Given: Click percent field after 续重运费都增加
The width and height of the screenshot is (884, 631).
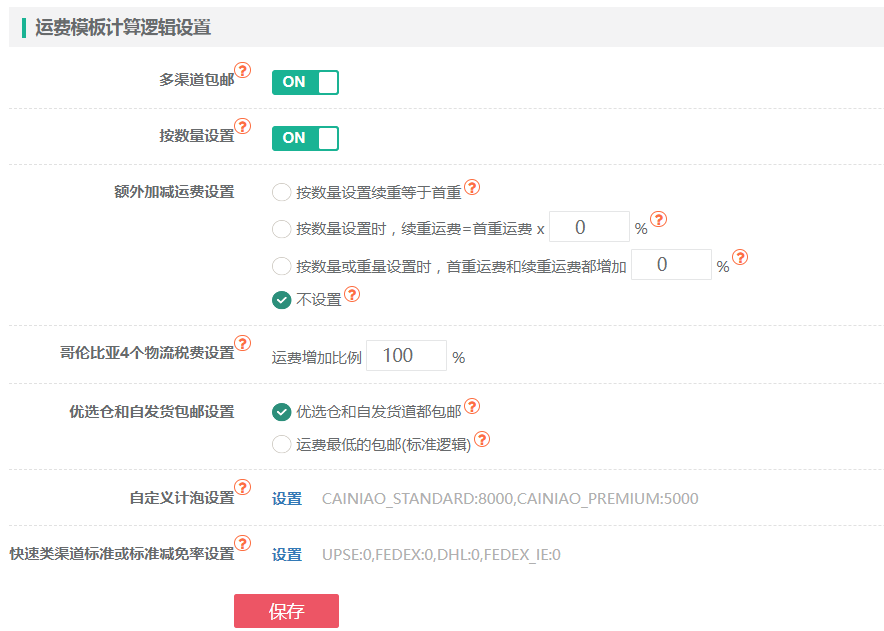Looking at the screenshot, I should pyautogui.click(x=671, y=264).
